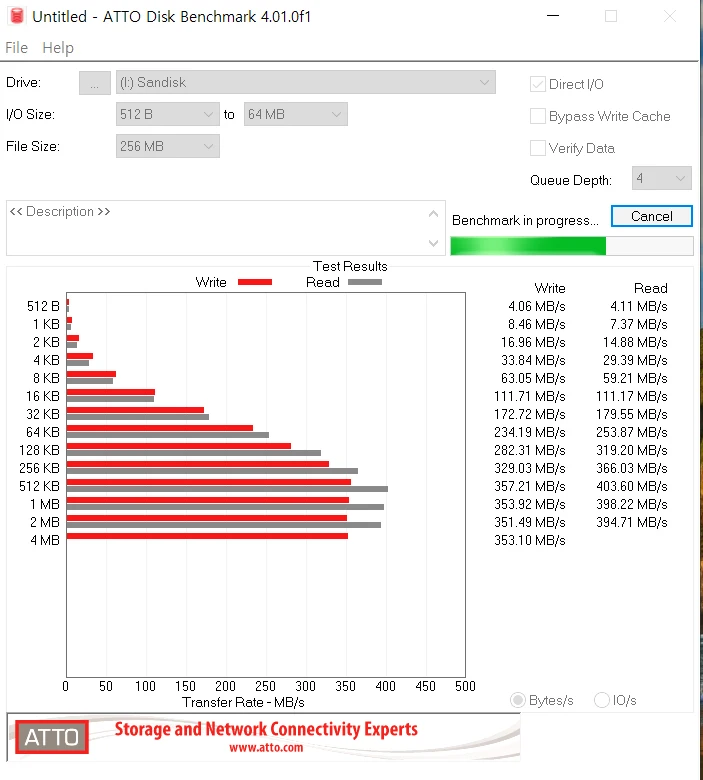Click the 353.10 MB/s write value
The image size is (703, 780).
pos(530,540)
